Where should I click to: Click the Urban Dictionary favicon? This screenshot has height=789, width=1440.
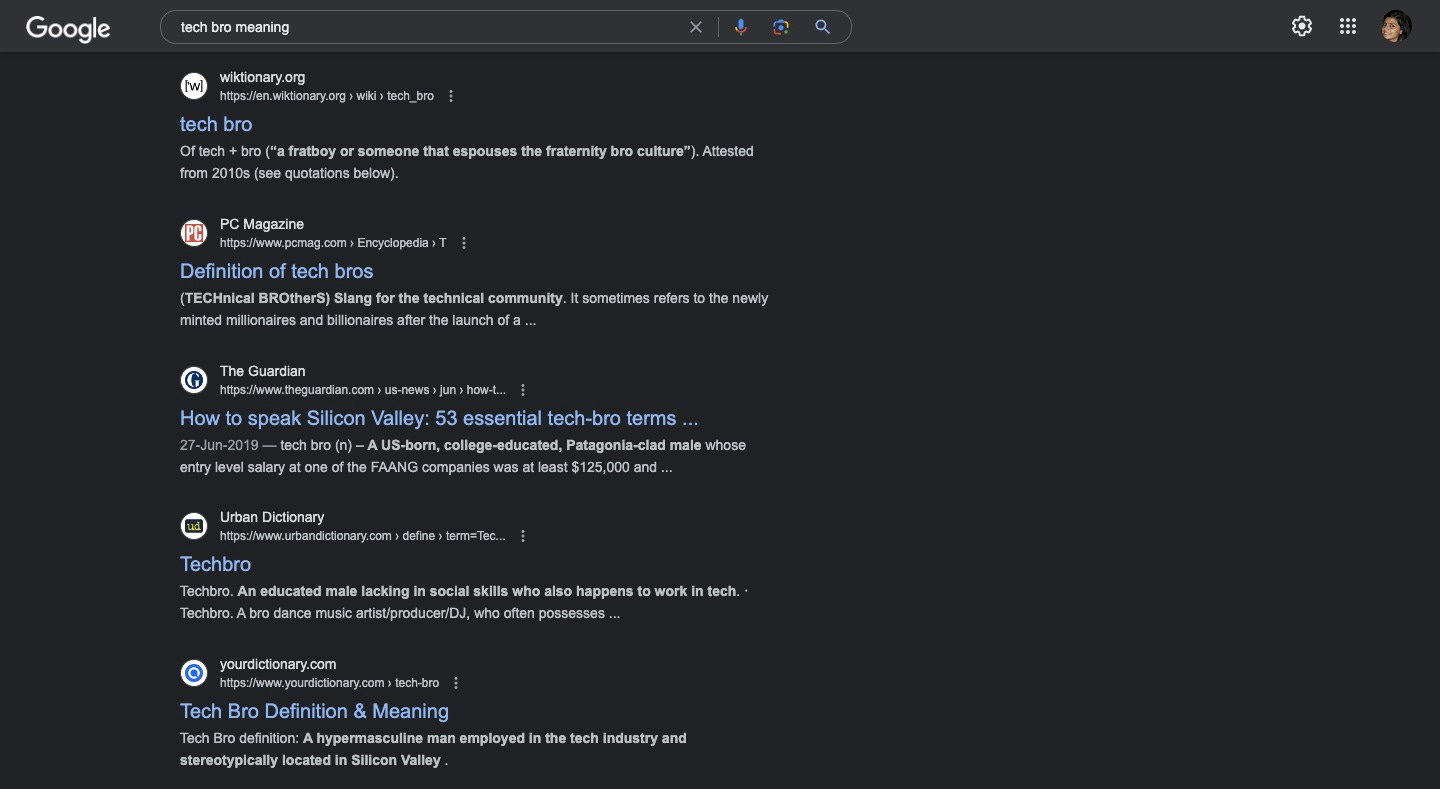194,526
